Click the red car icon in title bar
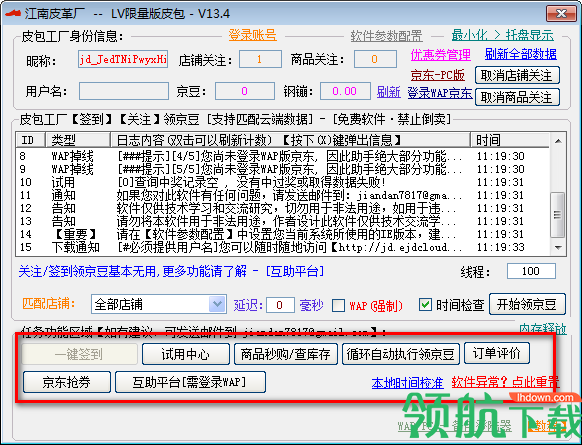582x445 pixels. click(x=13, y=13)
